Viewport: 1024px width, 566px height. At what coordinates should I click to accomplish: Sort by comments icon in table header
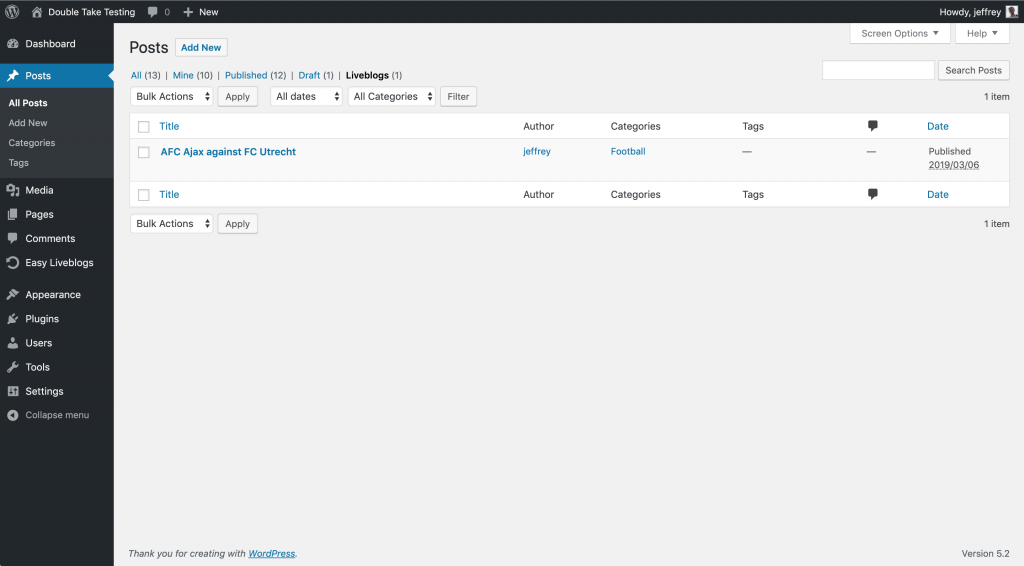coord(872,126)
